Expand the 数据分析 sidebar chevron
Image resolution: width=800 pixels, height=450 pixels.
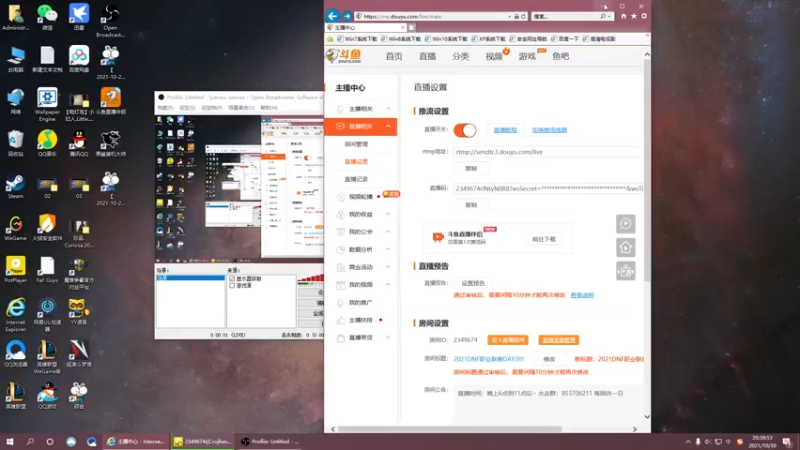388,249
